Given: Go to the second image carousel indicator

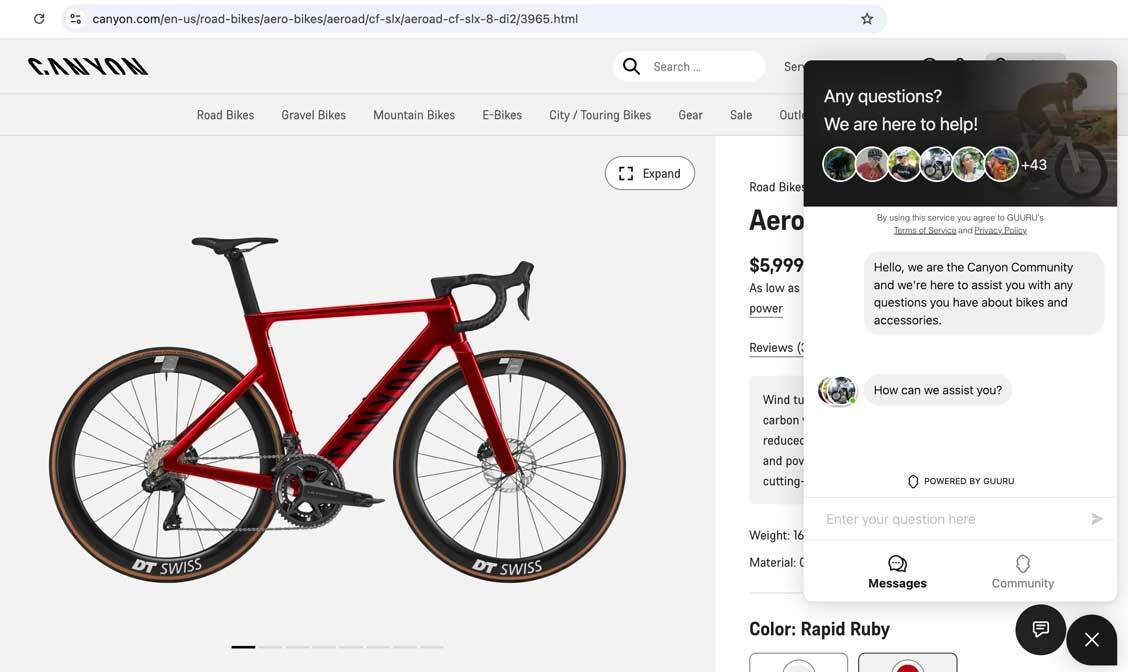Looking at the screenshot, I should (270, 647).
